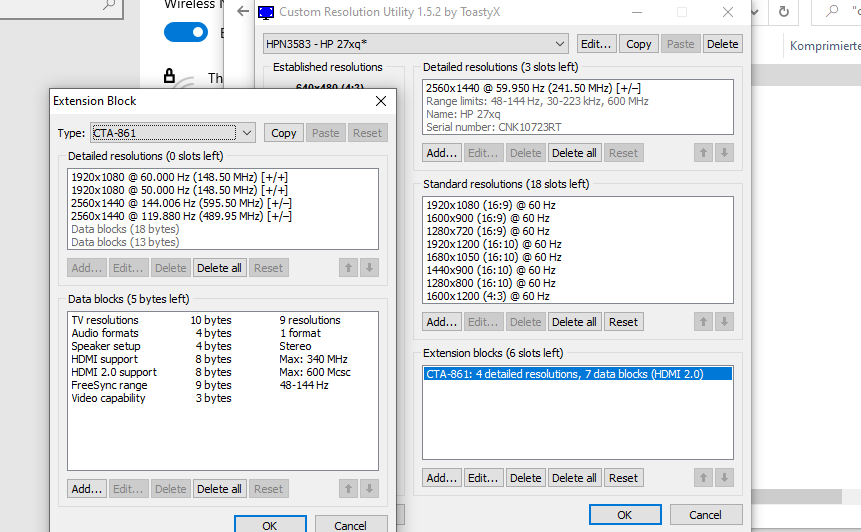Click the back arrow beside the CRU title

tap(243, 12)
